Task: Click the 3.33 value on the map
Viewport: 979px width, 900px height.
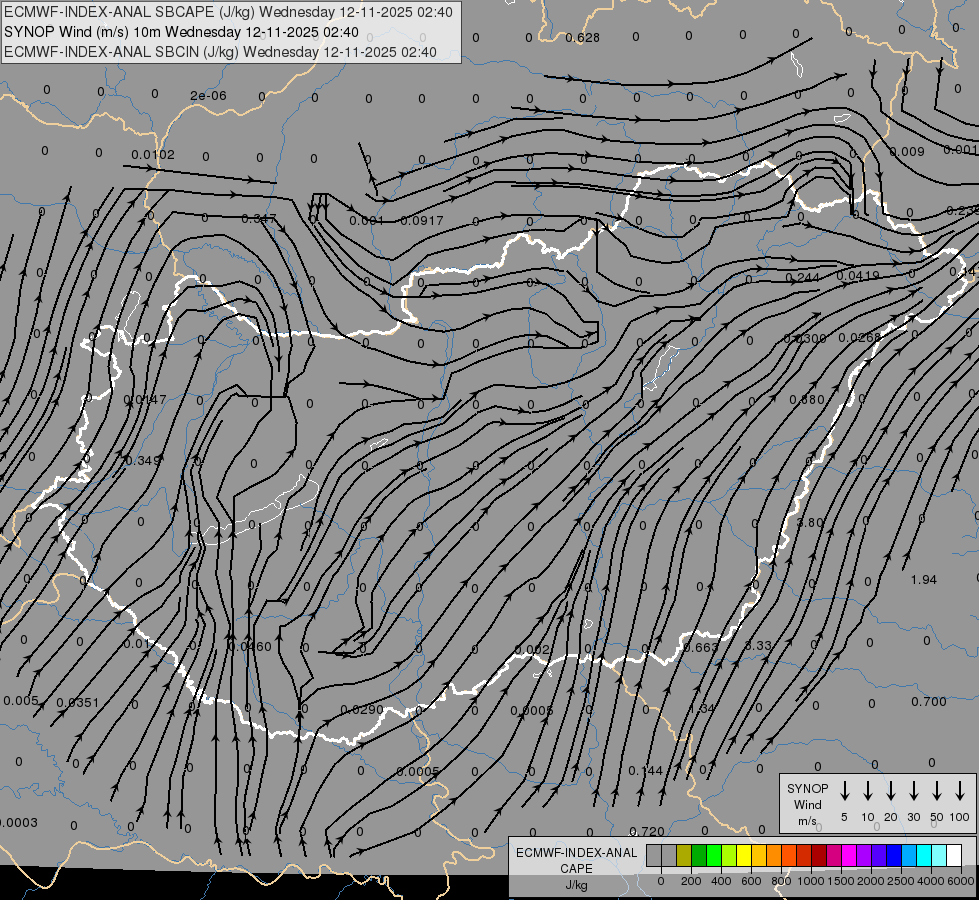Action: tap(758, 645)
